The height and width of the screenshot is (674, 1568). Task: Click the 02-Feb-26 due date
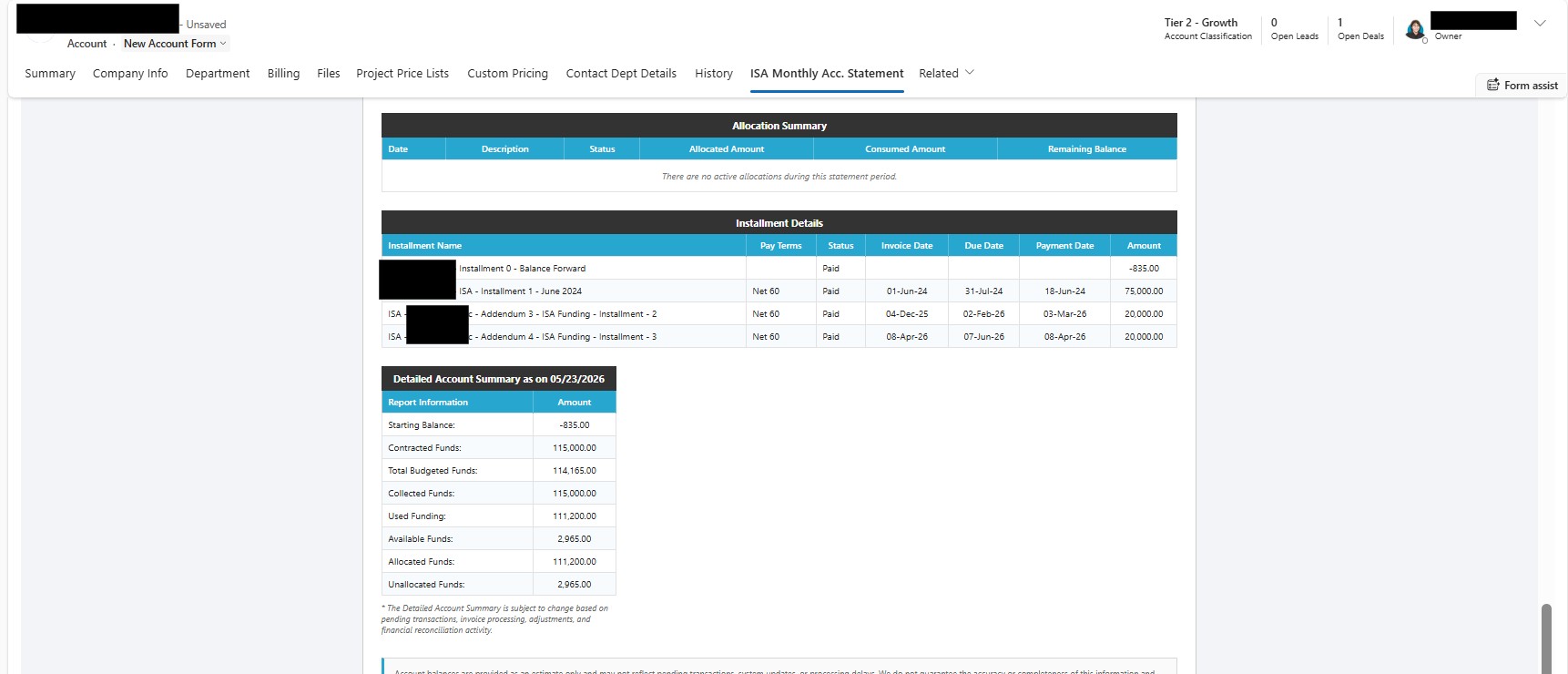pos(984,313)
